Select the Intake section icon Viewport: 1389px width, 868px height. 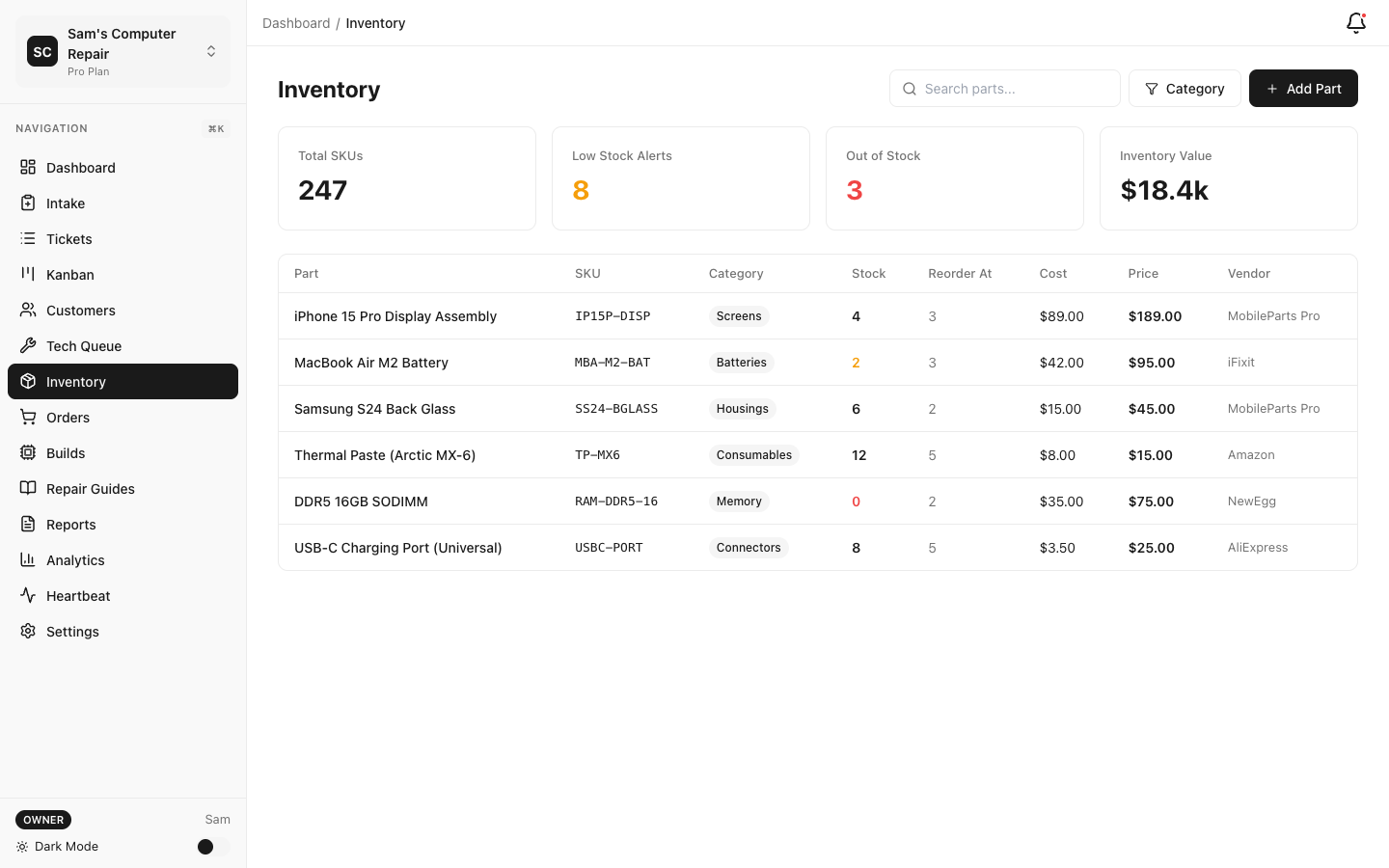pos(28,203)
